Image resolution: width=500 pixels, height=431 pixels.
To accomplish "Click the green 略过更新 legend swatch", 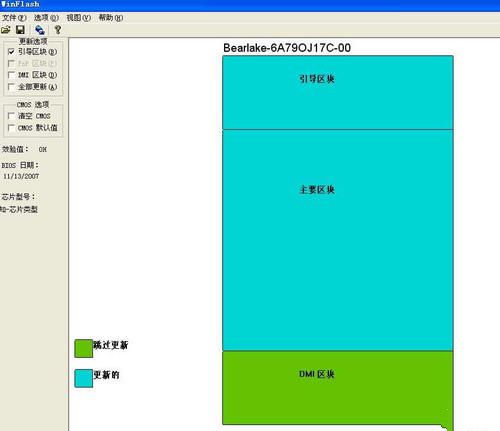I will click(83, 349).
